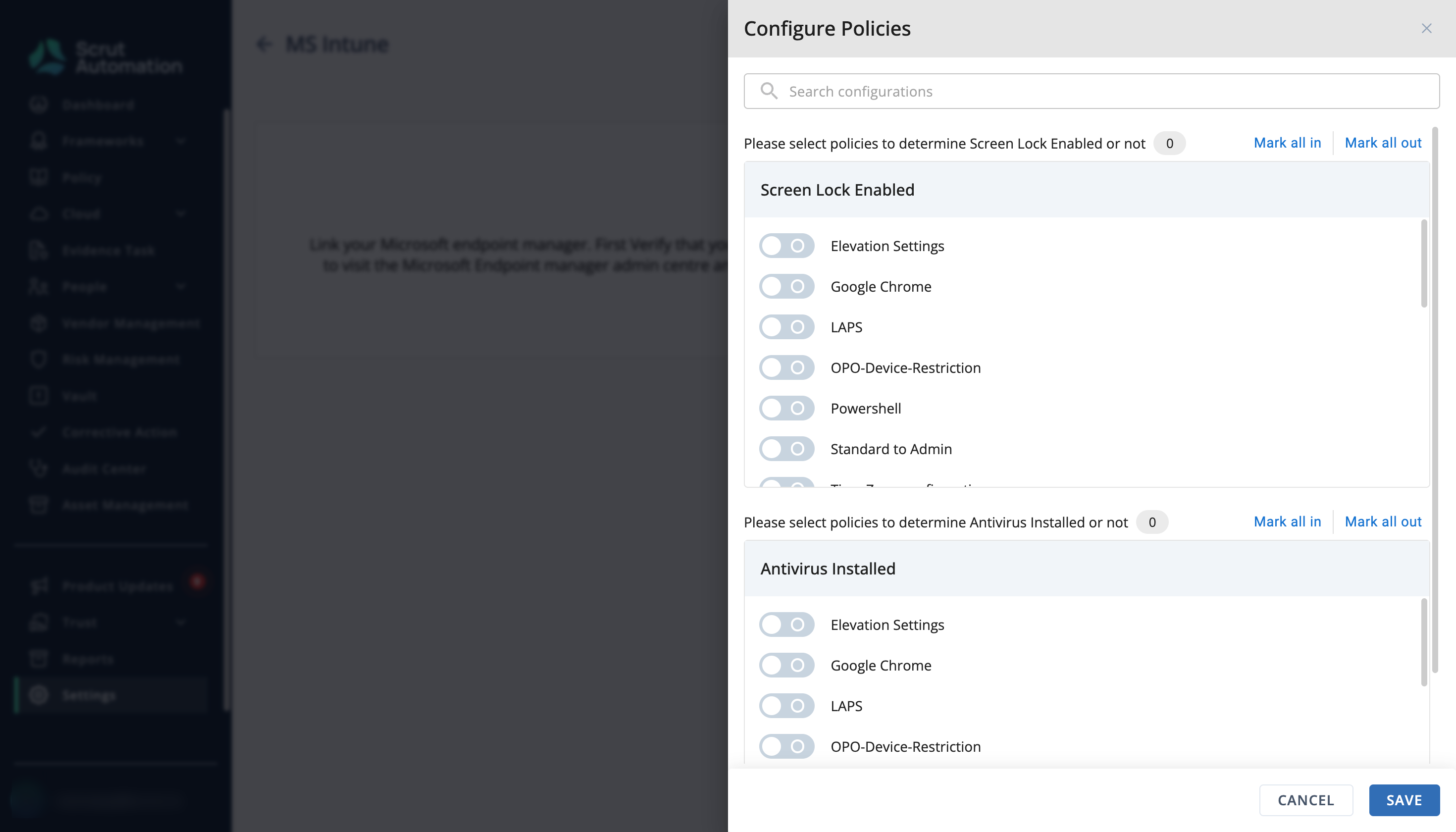Open Evidence Task icon in sidebar
The height and width of the screenshot is (832, 1456).
pyautogui.click(x=39, y=250)
